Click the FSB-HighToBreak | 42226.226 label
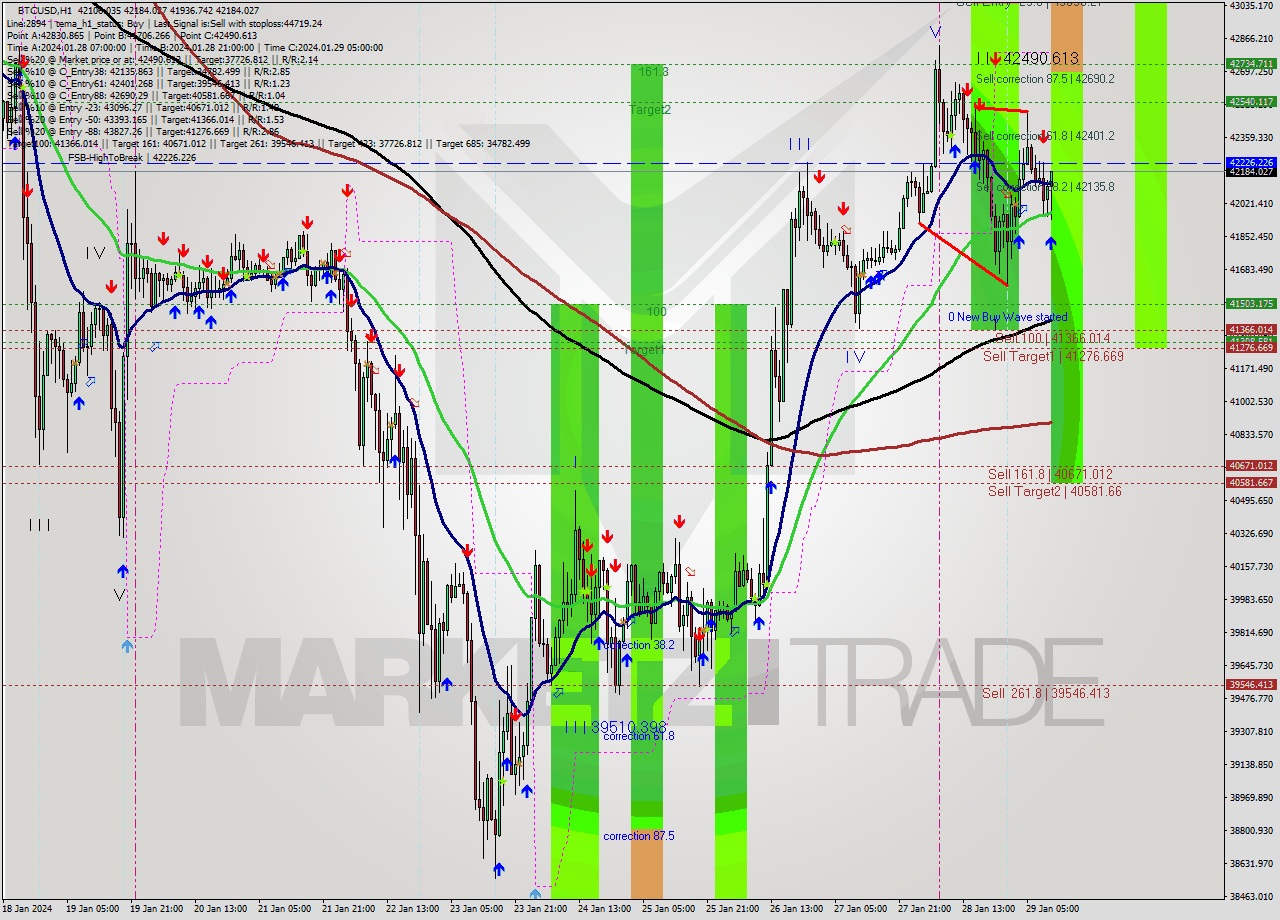This screenshot has height=920, width=1280. [x=132, y=157]
